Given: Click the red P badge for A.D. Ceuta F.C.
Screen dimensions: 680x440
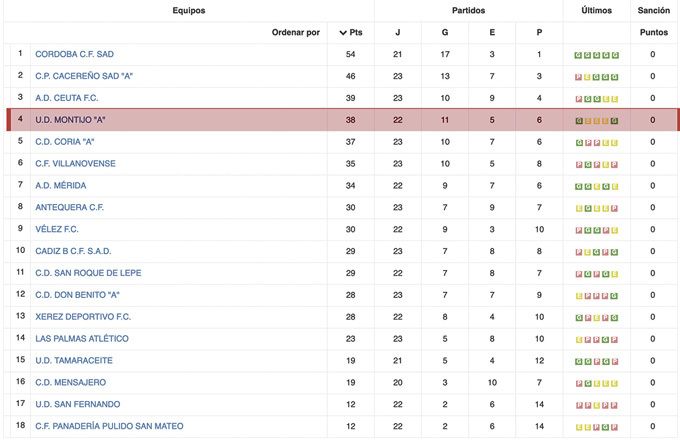Looking at the screenshot, I should (x=578, y=98).
